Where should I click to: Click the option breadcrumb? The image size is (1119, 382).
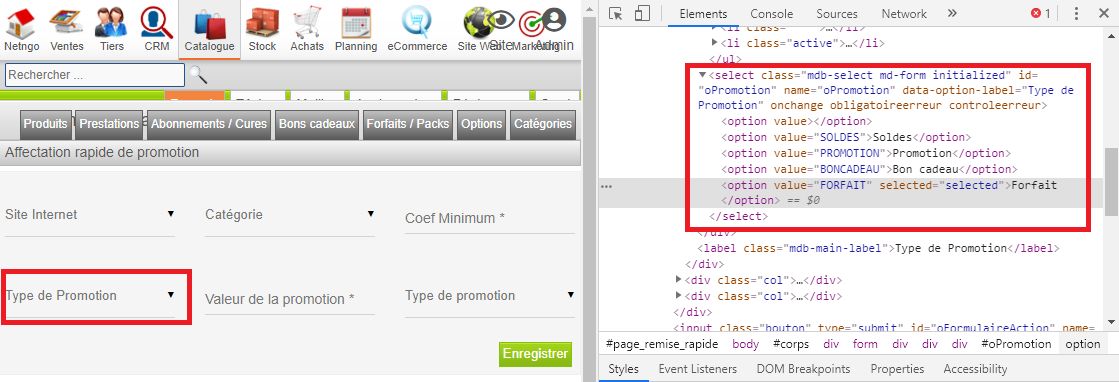[x=1083, y=344]
